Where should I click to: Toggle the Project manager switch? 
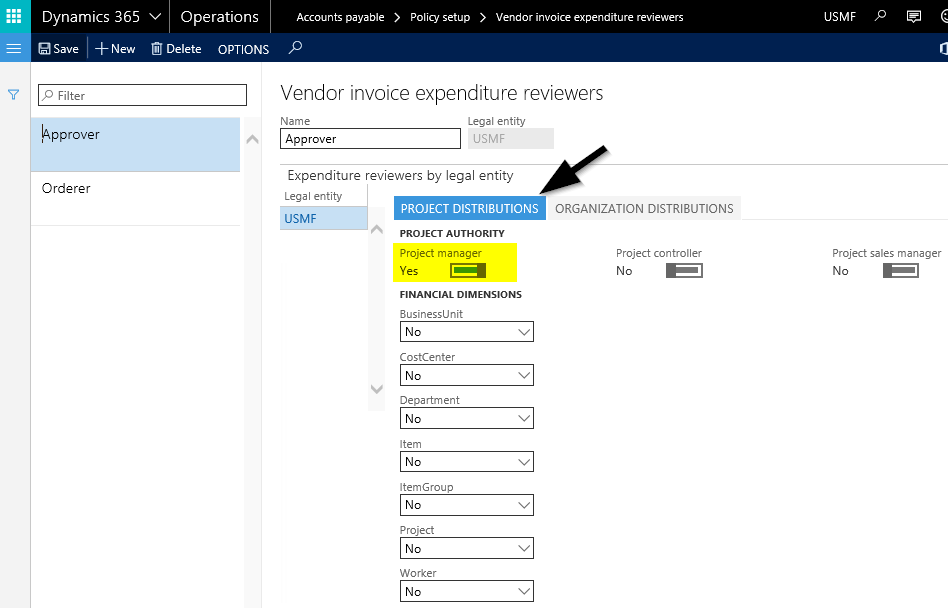coord(467,271)
